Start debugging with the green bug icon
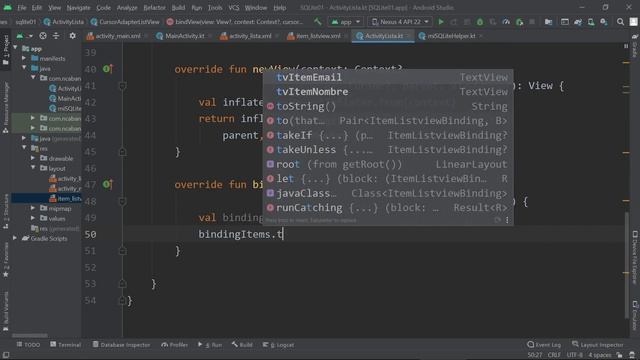This screenshot has height=360, width=640. point(480,22)
